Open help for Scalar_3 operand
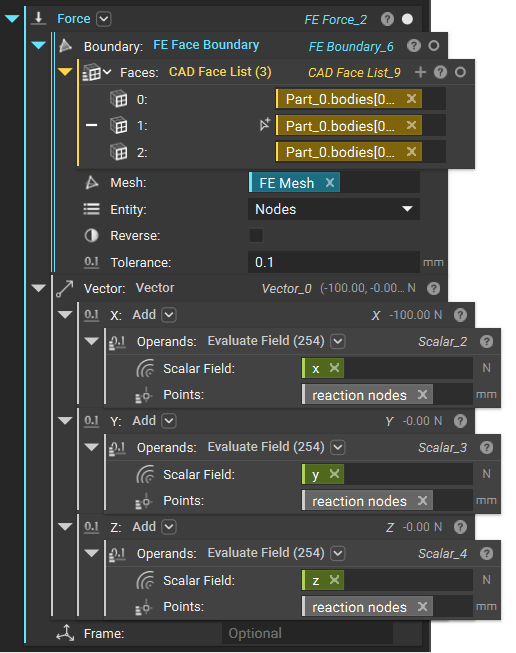This screenshot has height=653, width=516. click(x=486, y=448)
